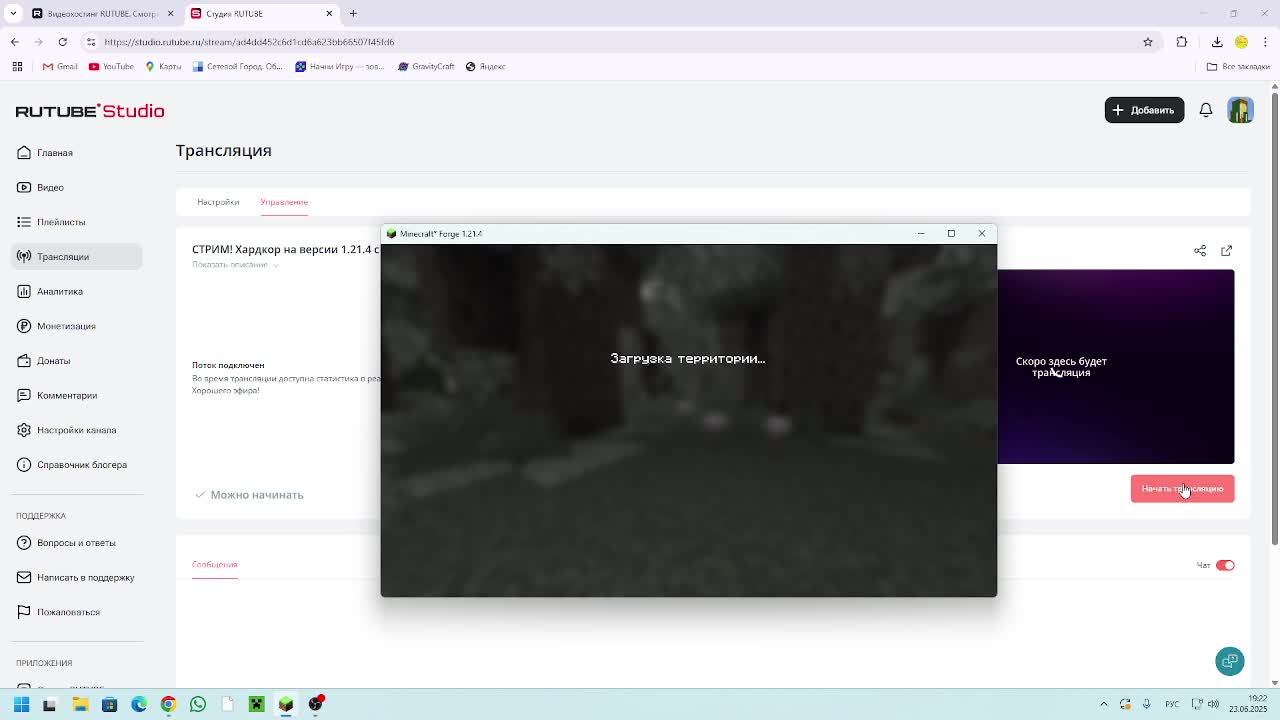Switch to the Настройки tab
The height and width of the screenshot is (720, 1280).
click(x=218, y=202)
